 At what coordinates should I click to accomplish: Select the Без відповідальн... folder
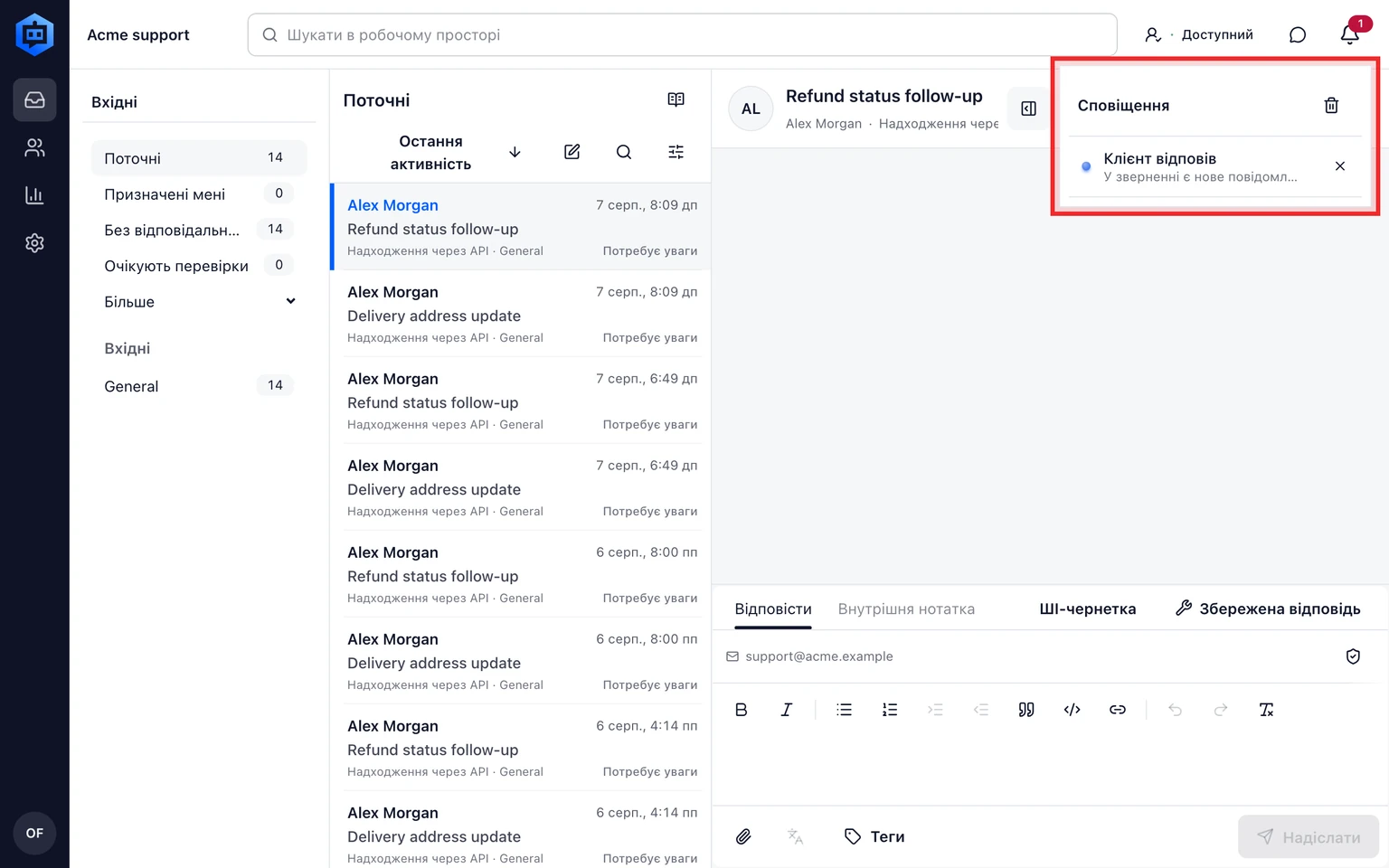pyautogui.click(x=199, y=230)
